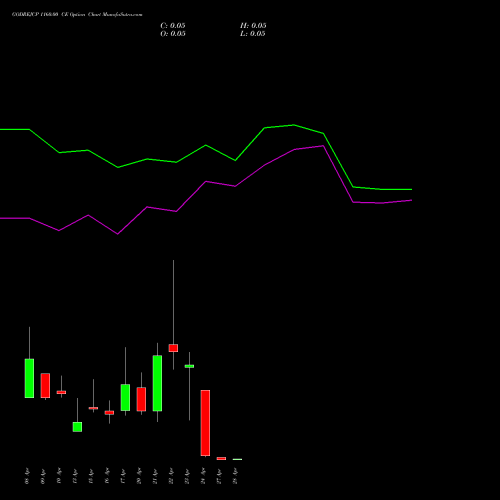Image resolution: width=500 pixels, height=500 pixels.
Task: Select the 23 Apr date label
Action: pyautogui.click(x=187, y=476)
